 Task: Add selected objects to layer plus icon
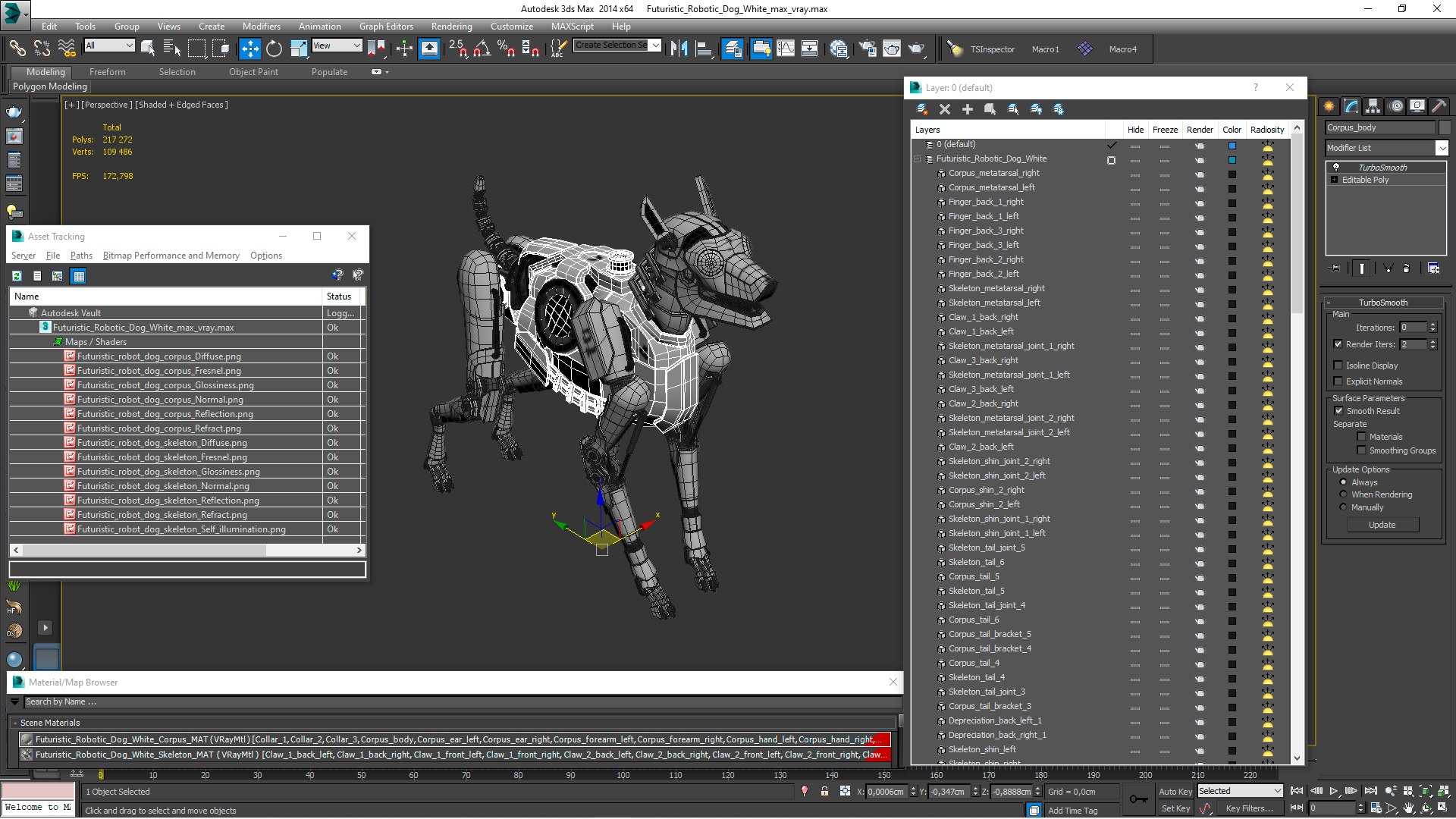(968, 109)
